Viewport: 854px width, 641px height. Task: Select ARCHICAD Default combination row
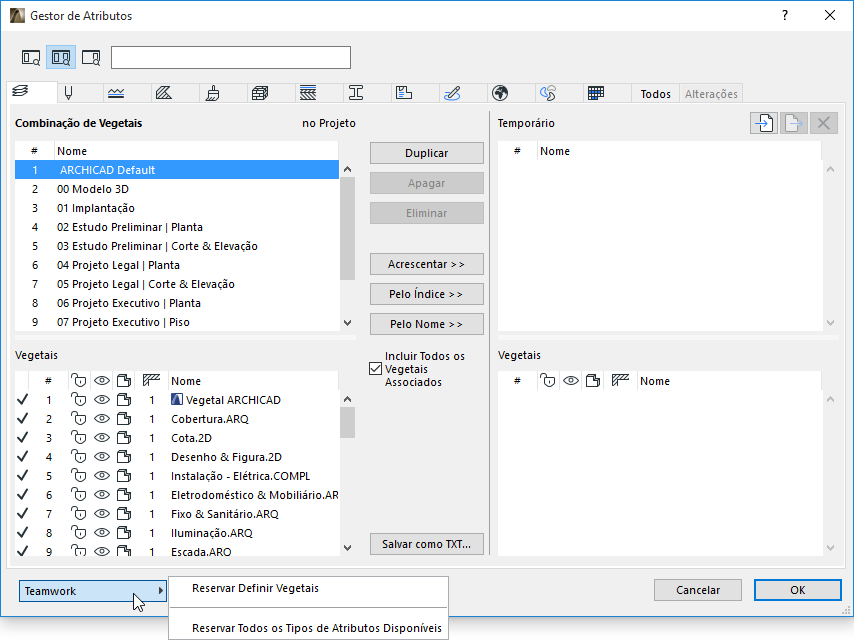tap(177, 170)
